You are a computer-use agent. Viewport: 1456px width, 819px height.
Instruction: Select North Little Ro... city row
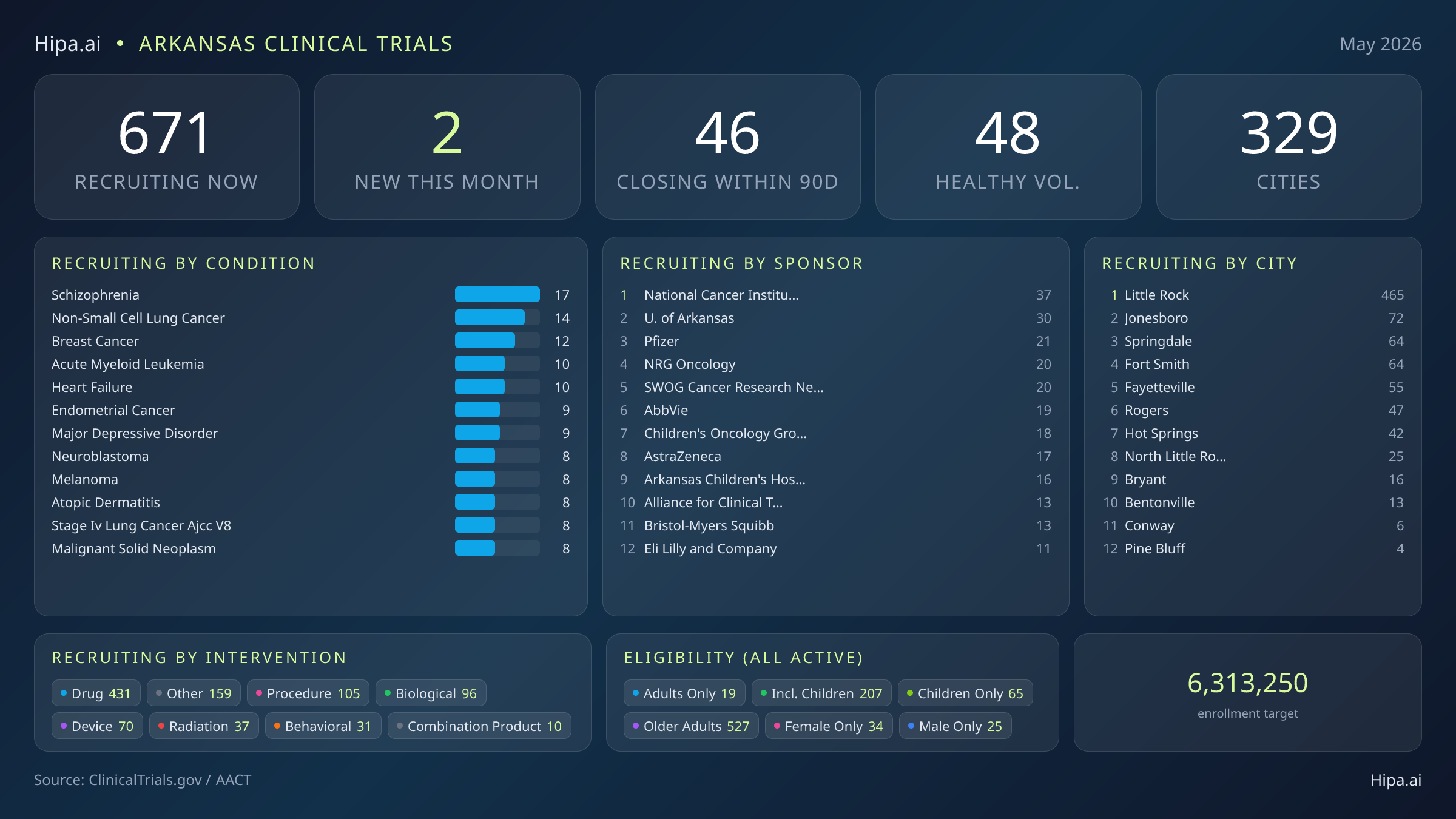(1253, 456)
